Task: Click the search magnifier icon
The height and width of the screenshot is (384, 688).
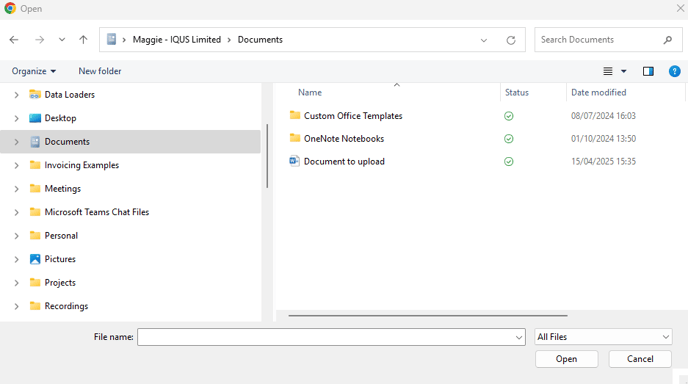Action: 667,40
